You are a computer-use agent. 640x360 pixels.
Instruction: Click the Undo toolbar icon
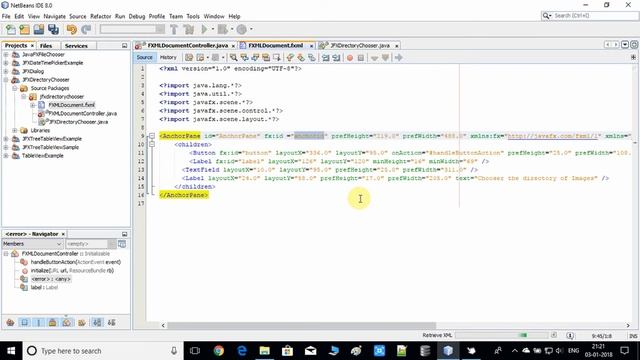tap(71, 29)
